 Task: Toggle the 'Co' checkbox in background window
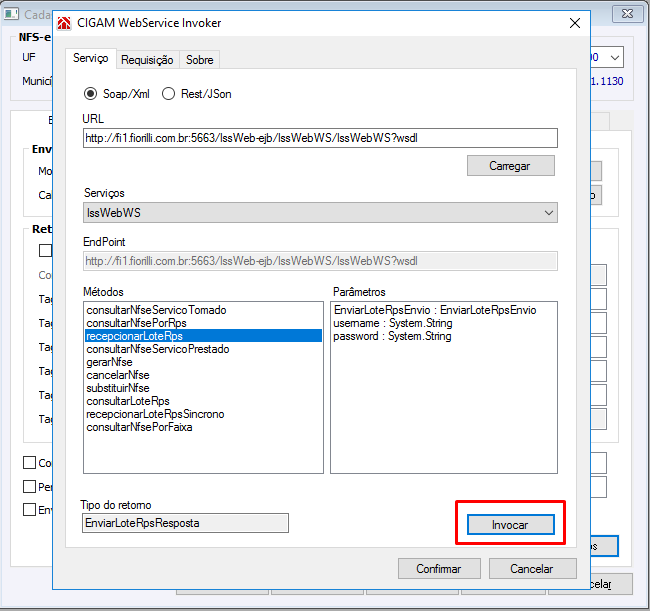(29, 463)
